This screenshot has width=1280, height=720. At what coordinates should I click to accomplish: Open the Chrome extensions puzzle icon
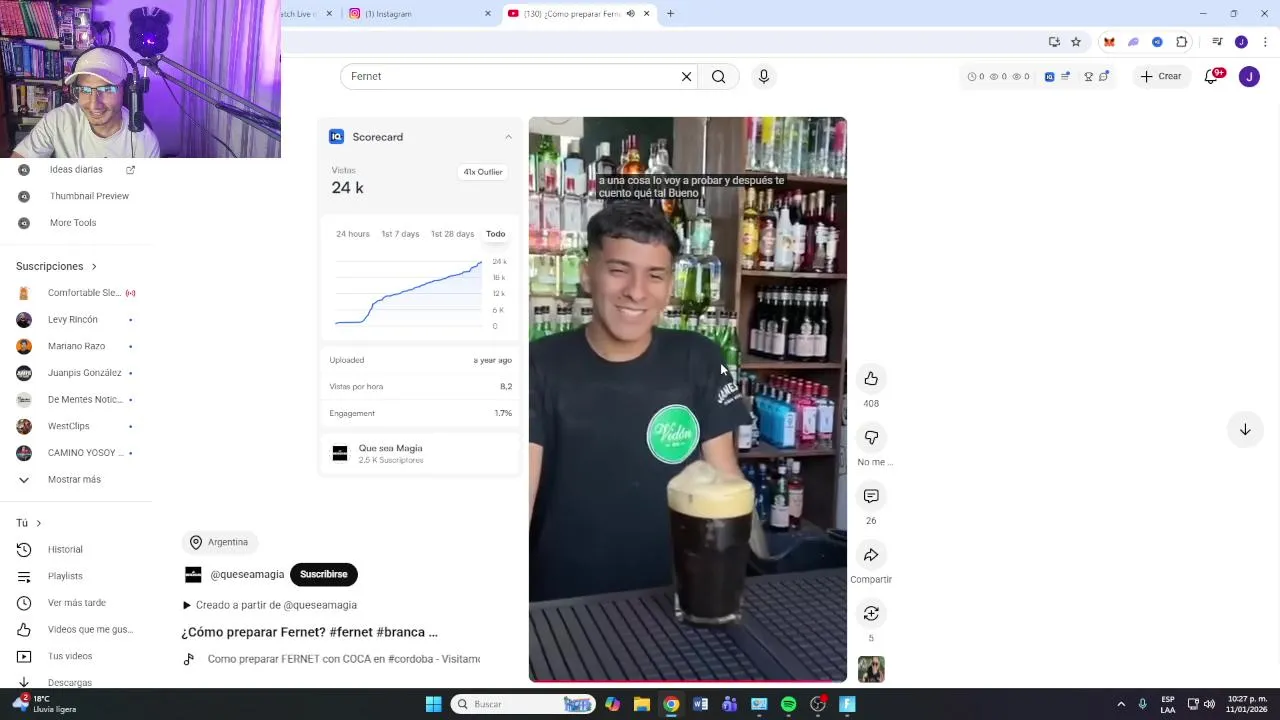[x=1182, y=42]
